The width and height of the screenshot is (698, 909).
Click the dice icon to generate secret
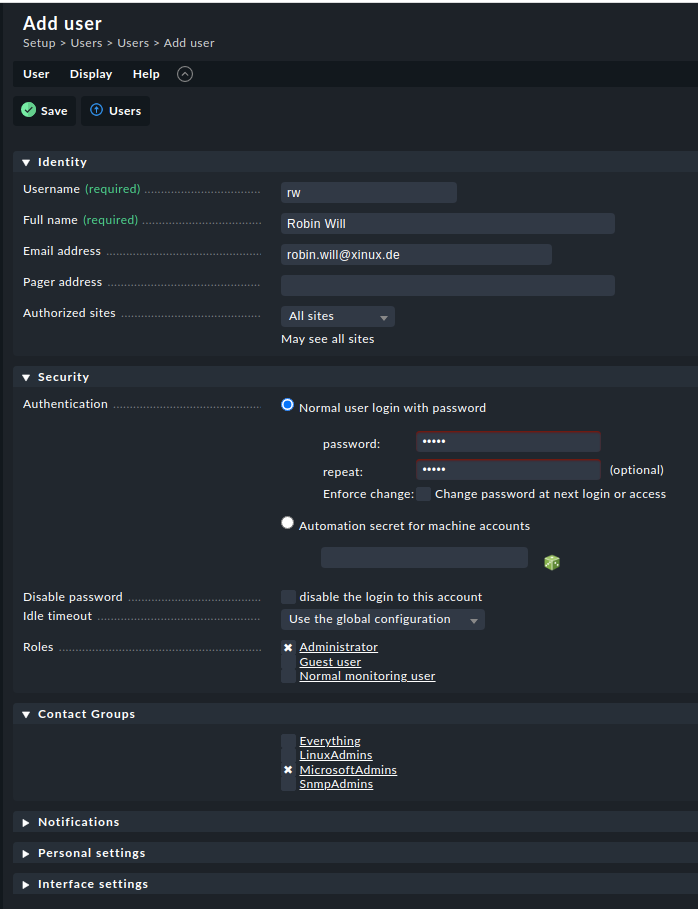pyautogui.click(x=551, y=563)
